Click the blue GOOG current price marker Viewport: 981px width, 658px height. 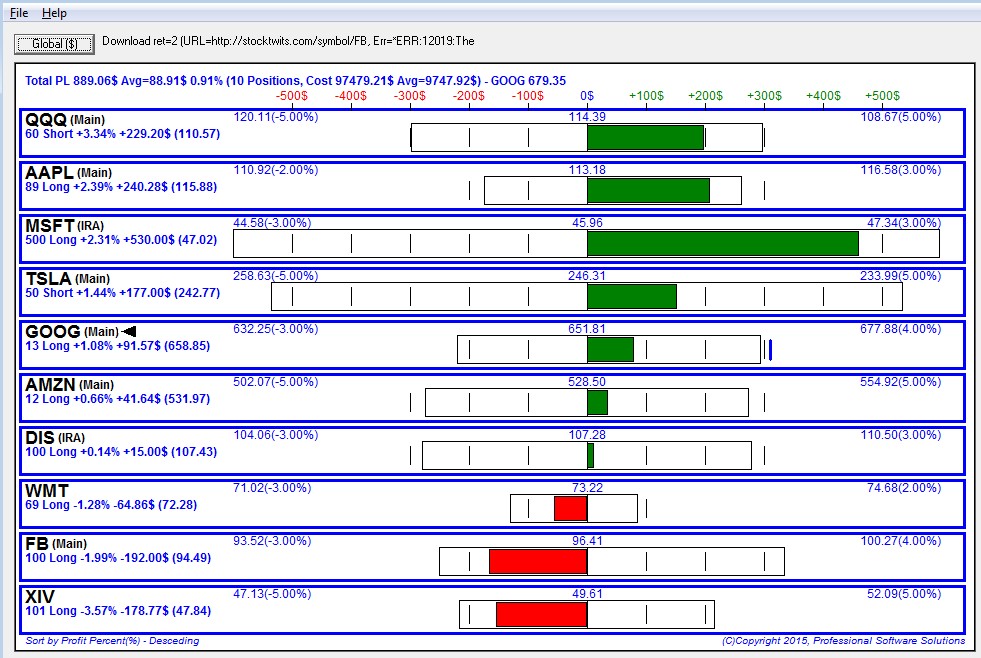(x=770, y=350)
